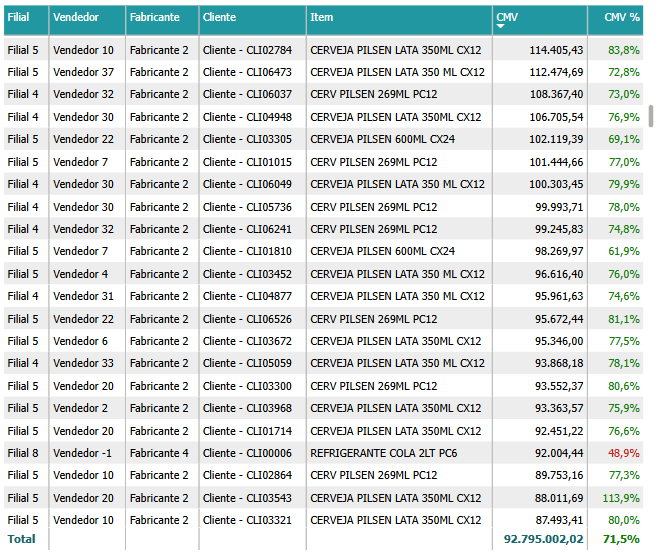Viewport: 657px width, 557px height.
Task: Click the Total row label
Action: [x=21, y=539]
